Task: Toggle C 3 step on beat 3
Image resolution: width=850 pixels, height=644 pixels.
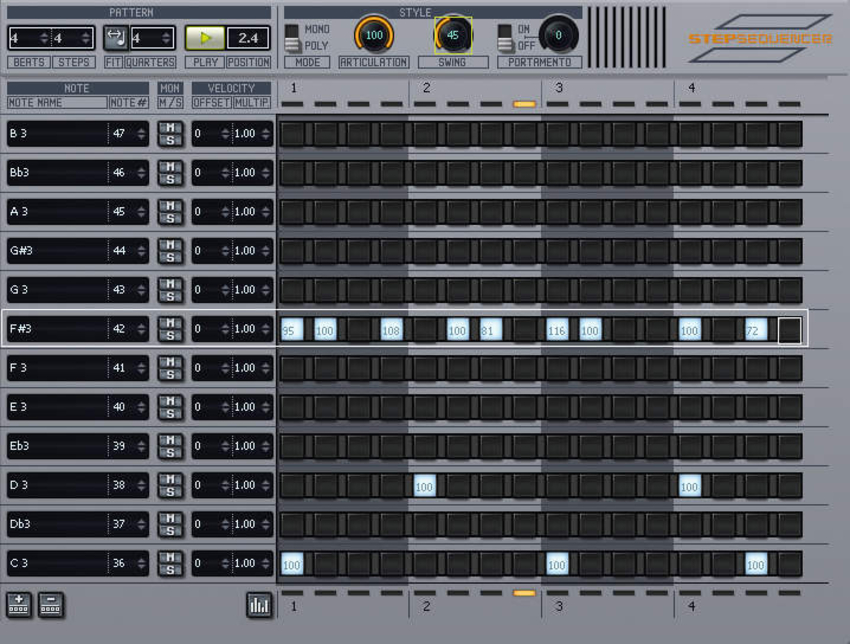Action: 557,564
